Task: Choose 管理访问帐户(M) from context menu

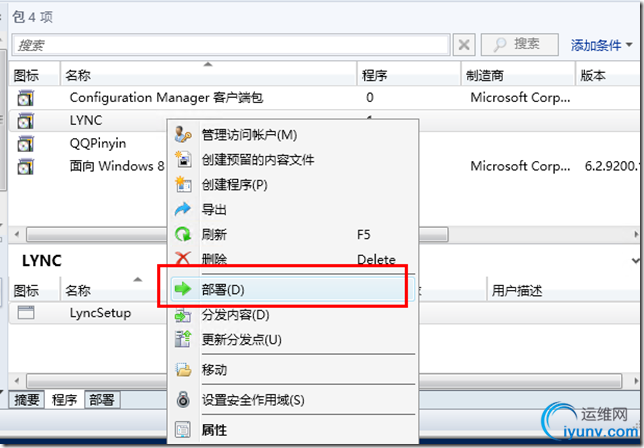Action: 293,135
